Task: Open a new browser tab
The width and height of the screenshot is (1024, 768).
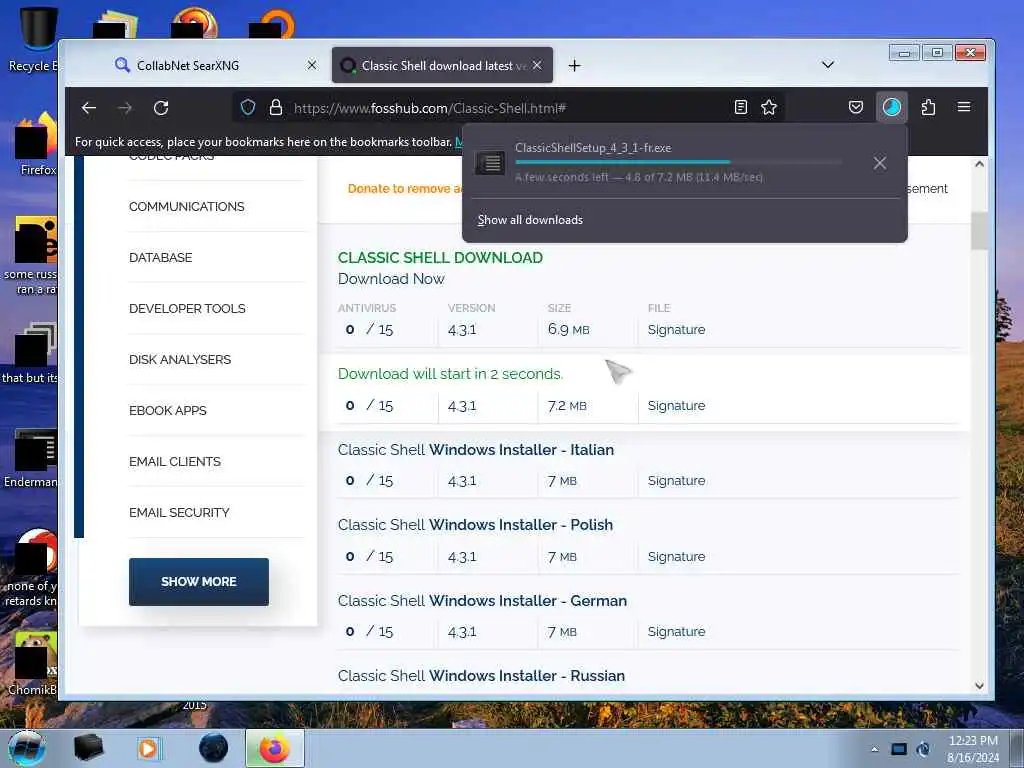Action: pos(574,65)
